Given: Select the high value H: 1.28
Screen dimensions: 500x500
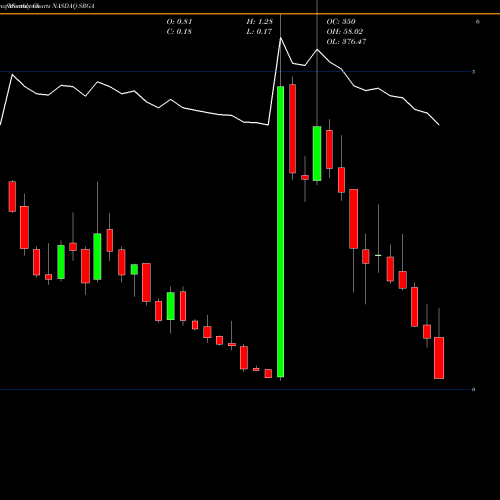Looking at the screenshot, I should click(x=260, y=22).
